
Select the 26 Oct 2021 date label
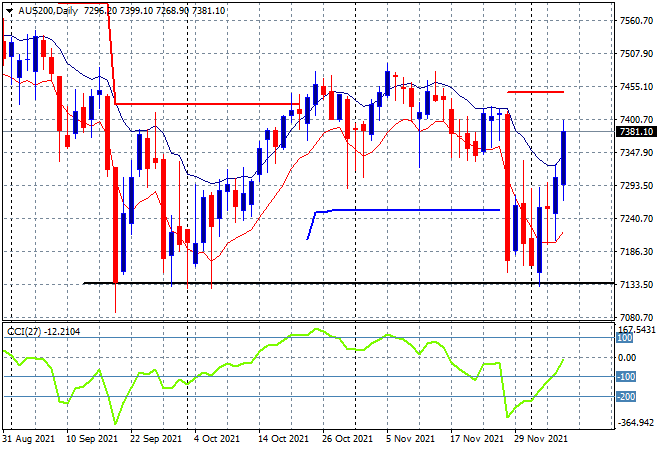click(347, 439)
